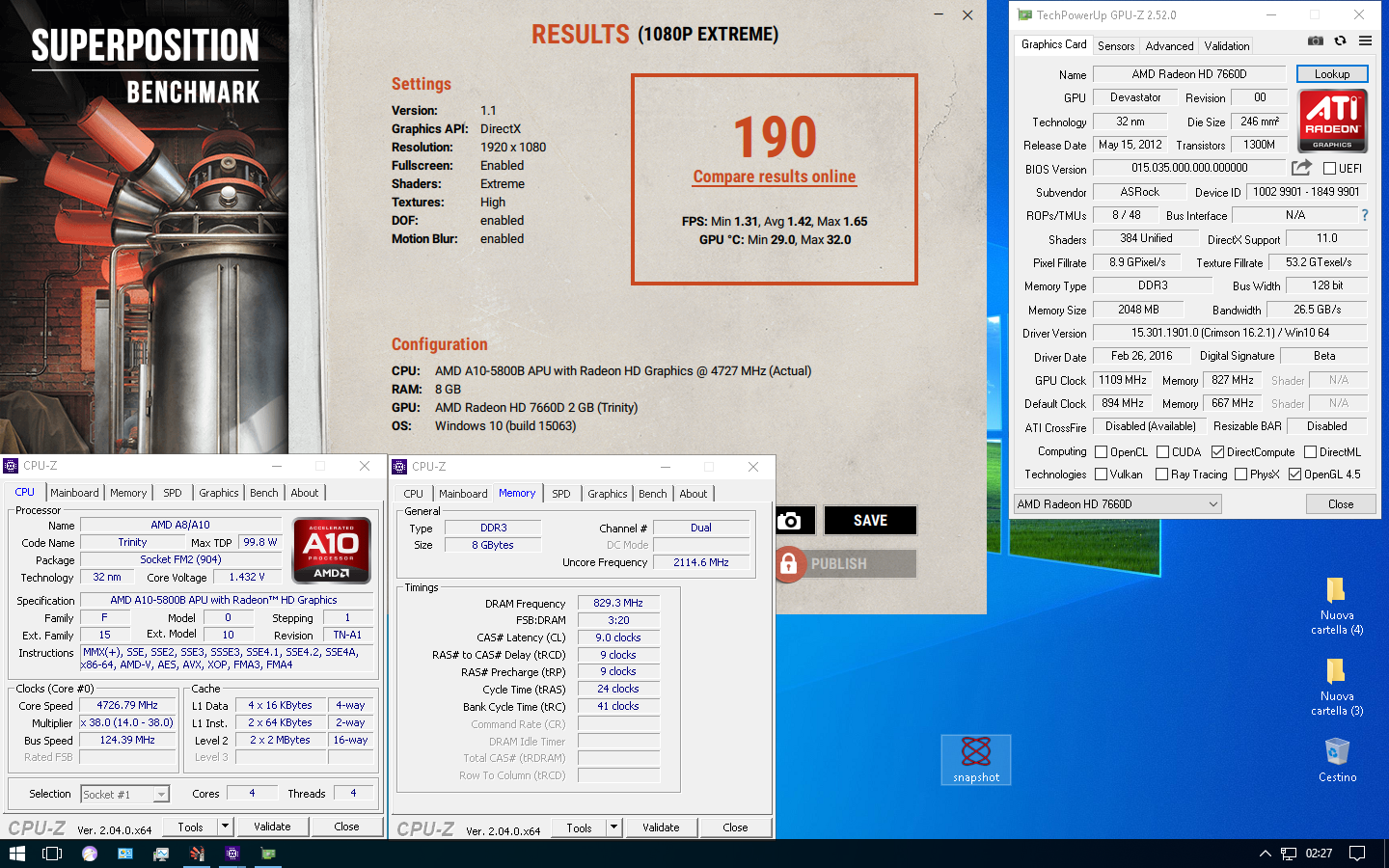
Task: Click the GPU-Z Close button
Action: pos(1341,504)
